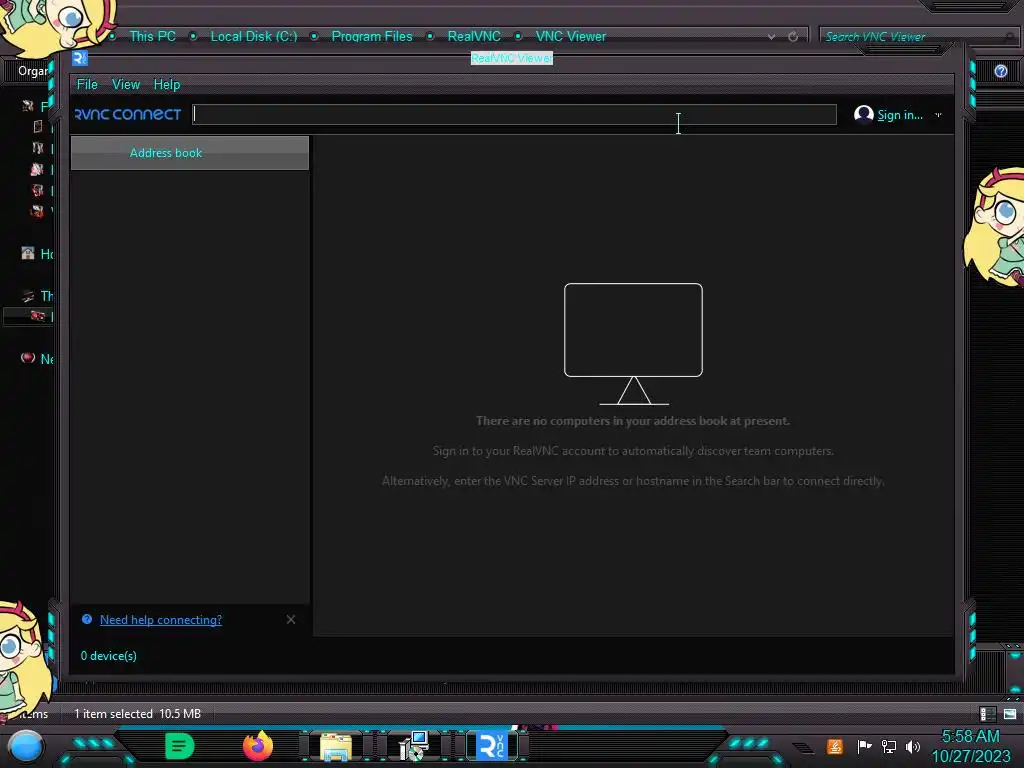Show hidden tray icons
The width and height of the screenshot is (1024, 768).
click(804, 747)
